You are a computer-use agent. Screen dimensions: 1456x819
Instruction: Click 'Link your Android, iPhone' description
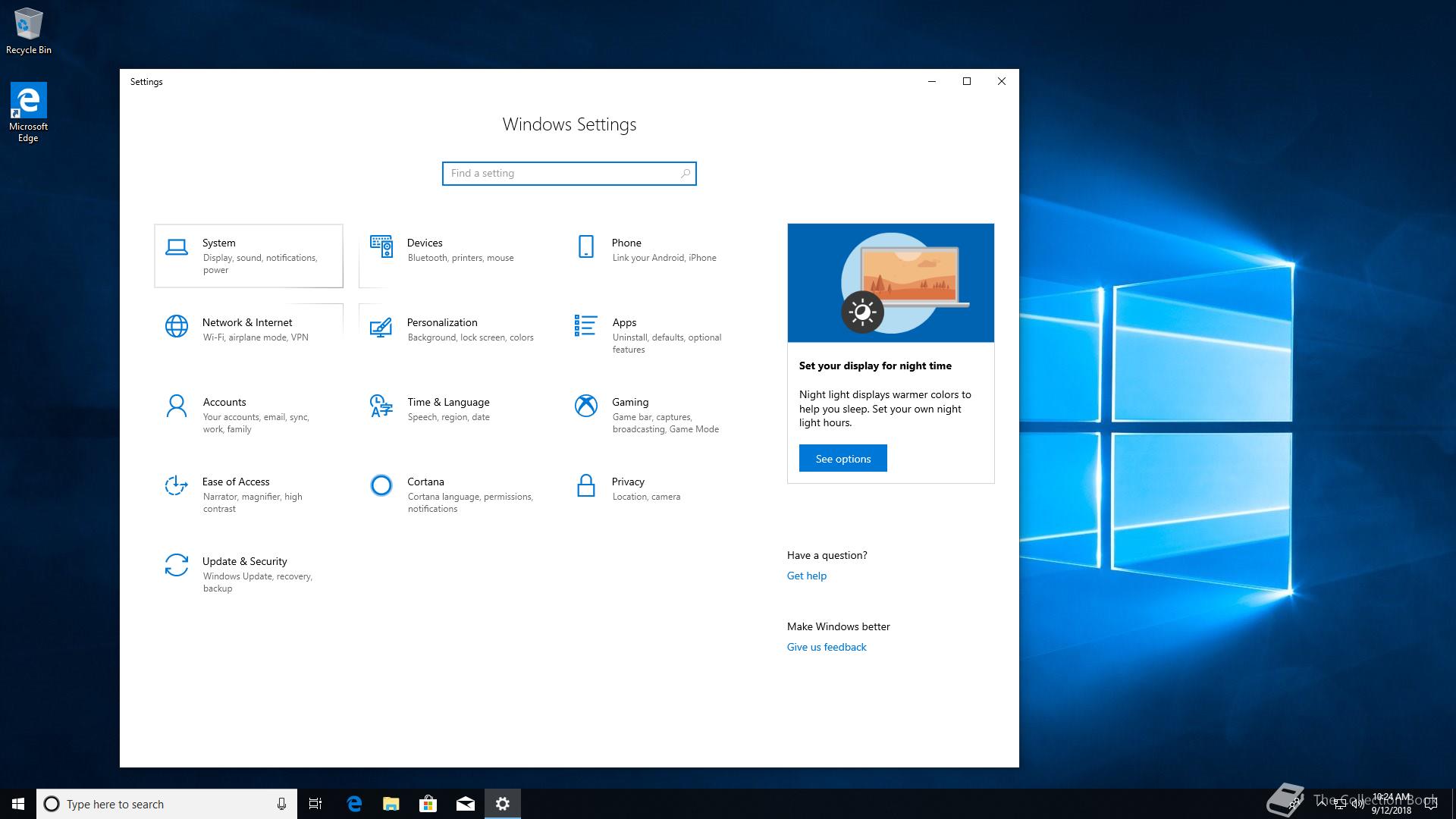click(x=664, y=258)
